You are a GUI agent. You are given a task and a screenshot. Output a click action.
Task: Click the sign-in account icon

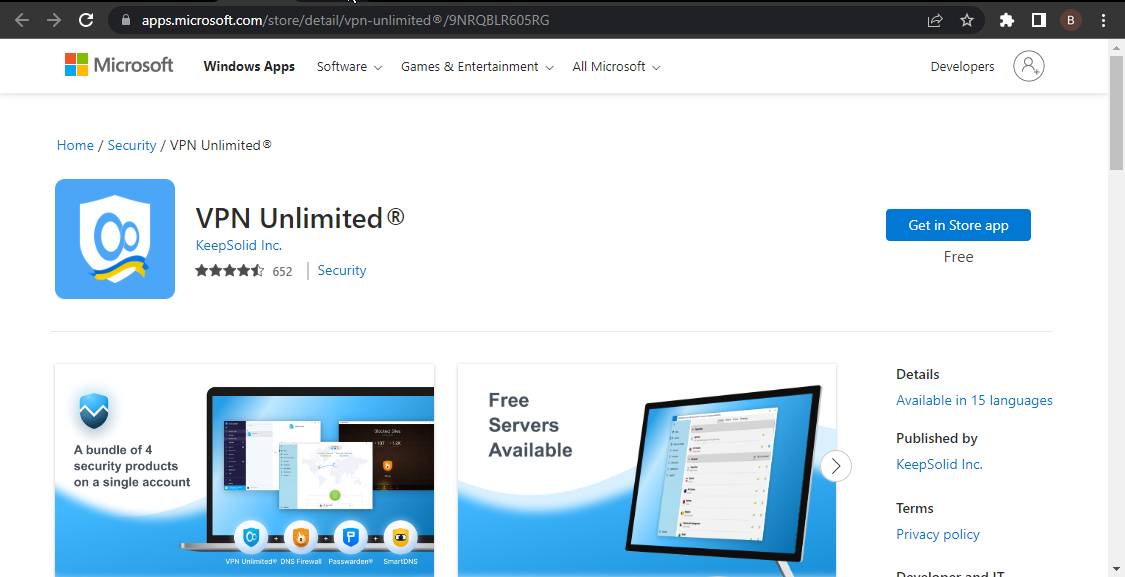coord(1029,66)
